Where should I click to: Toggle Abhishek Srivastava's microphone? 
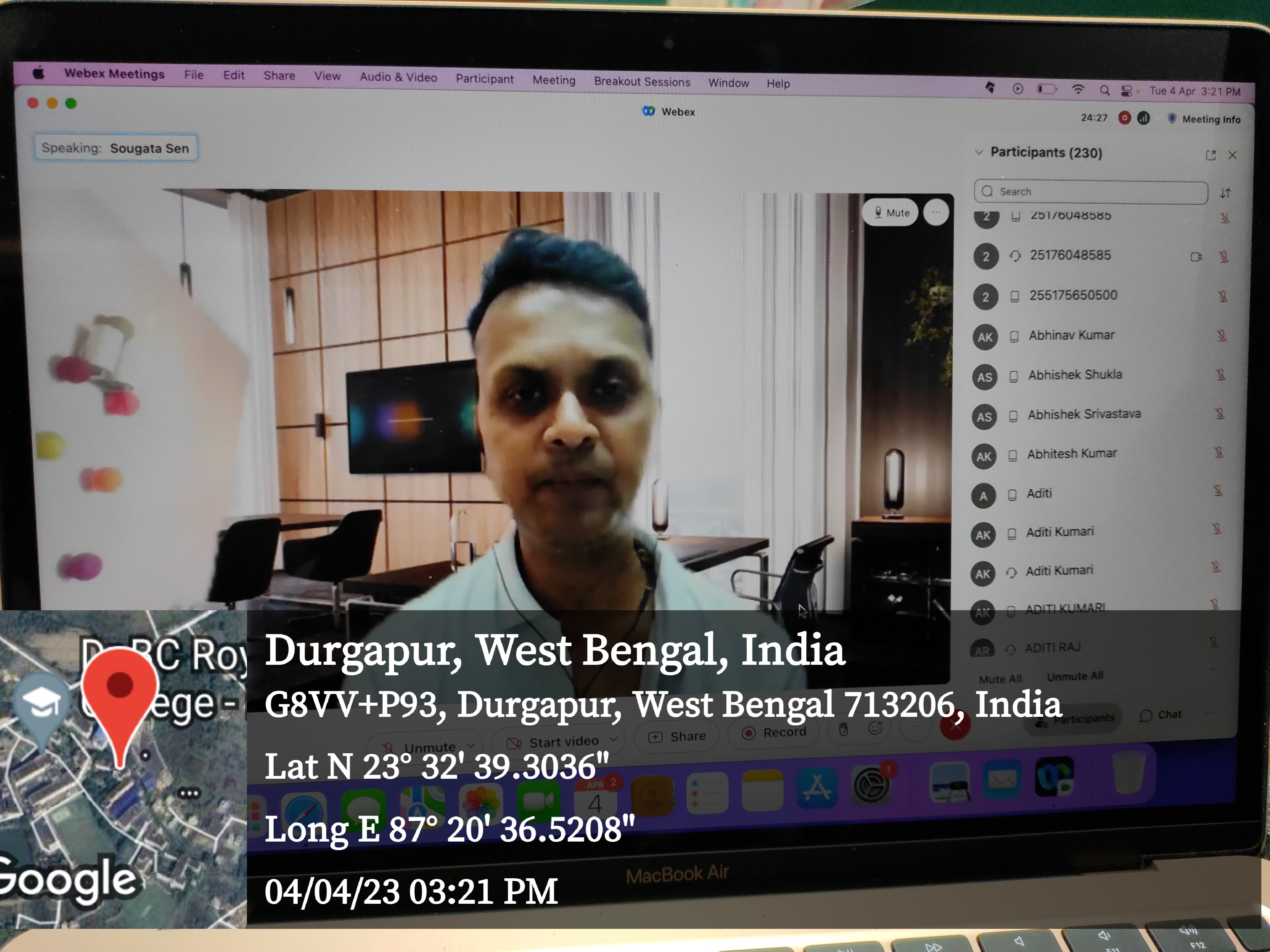click(1220, 414)
